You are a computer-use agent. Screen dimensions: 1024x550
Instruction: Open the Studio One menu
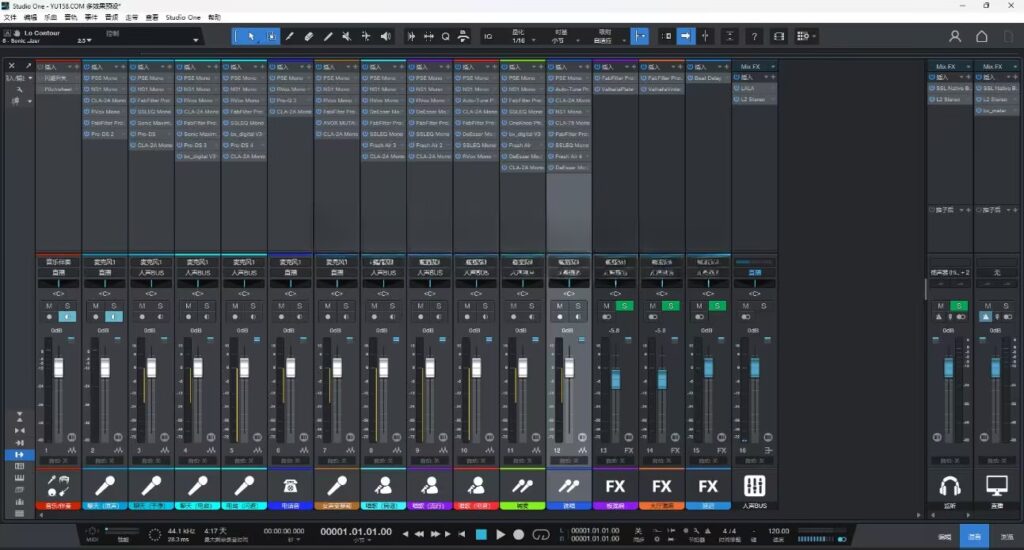click(182, 17)
